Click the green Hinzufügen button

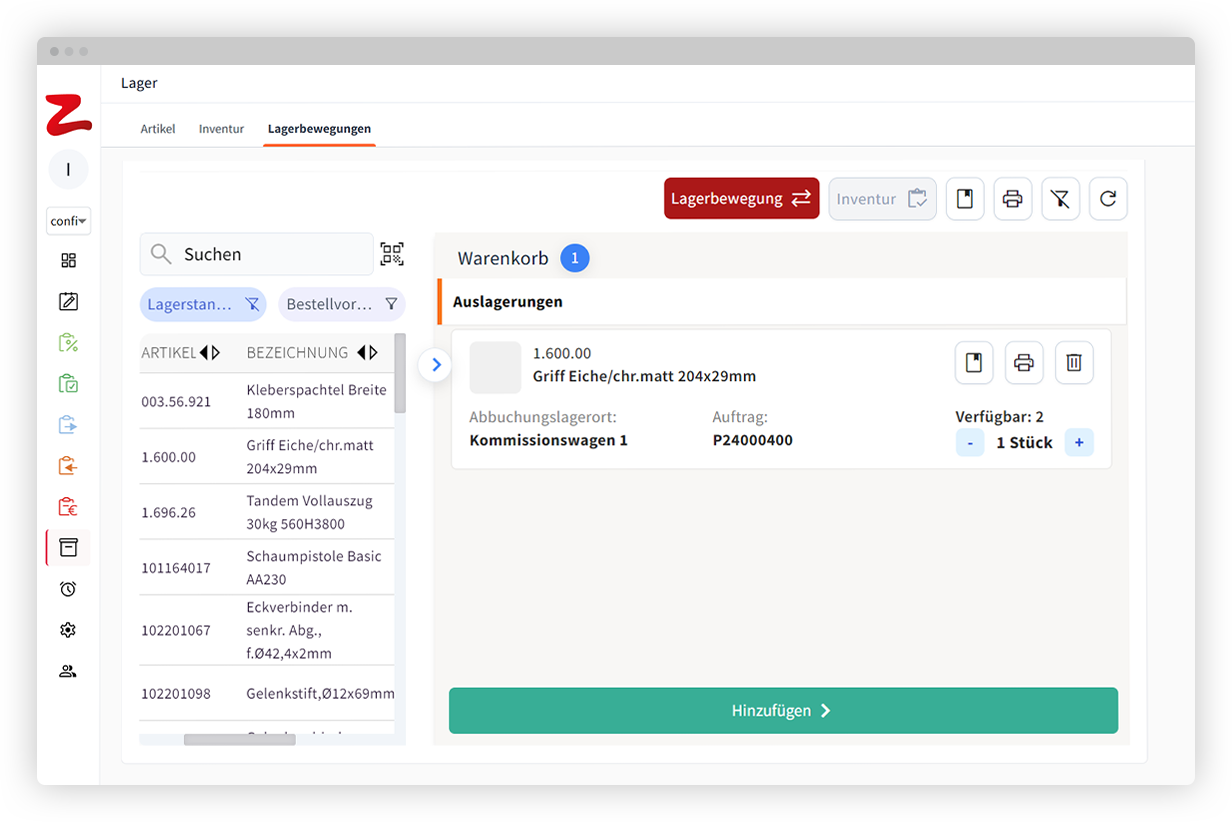click(783, 711)
